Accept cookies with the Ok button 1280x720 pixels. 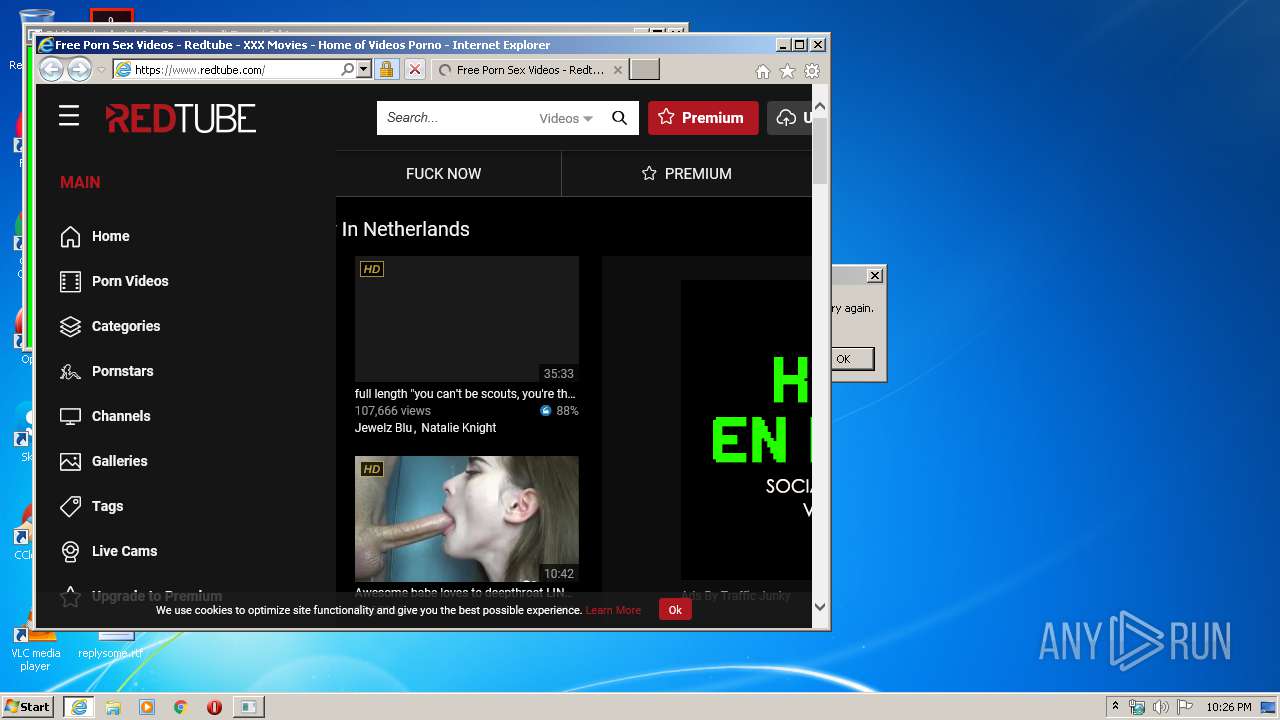675,610
